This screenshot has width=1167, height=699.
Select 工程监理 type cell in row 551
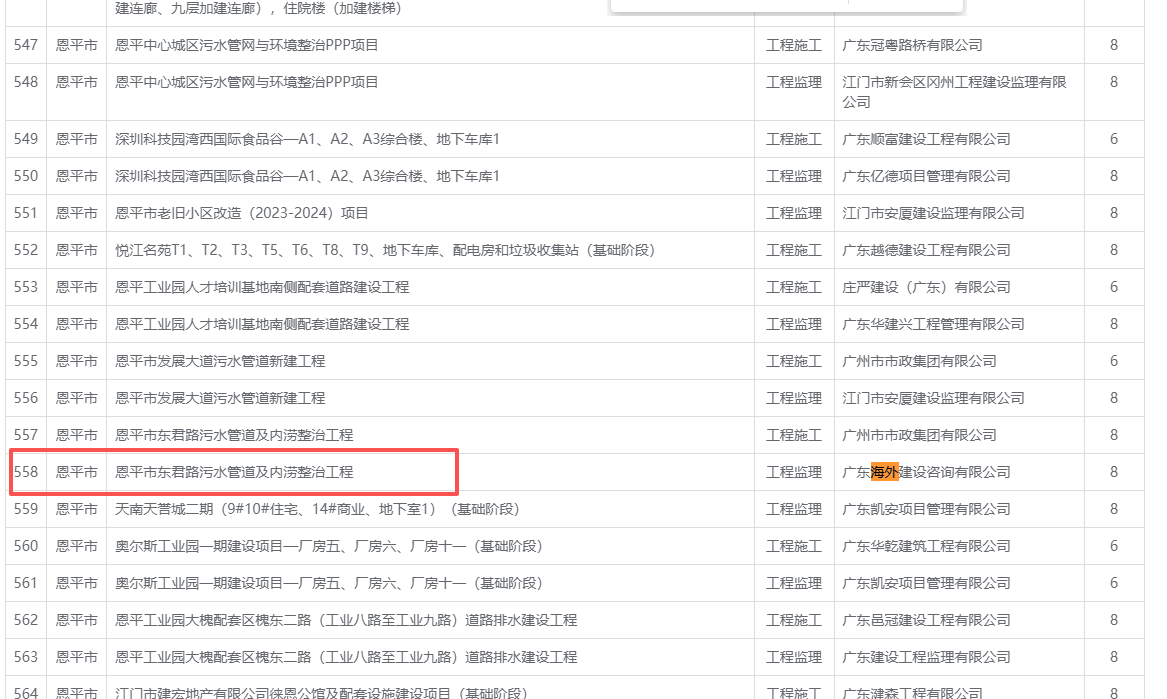(x=793, y=213)
